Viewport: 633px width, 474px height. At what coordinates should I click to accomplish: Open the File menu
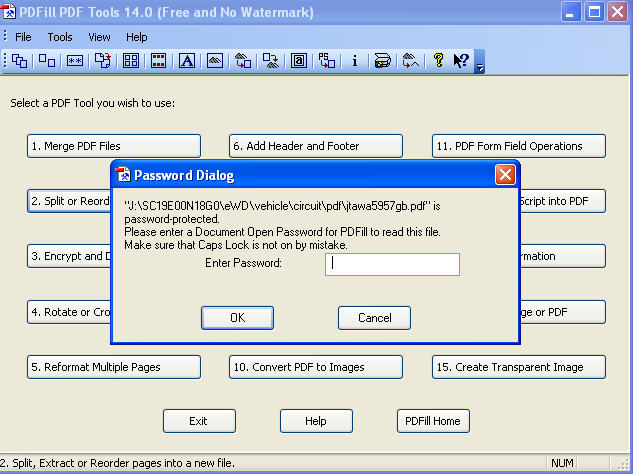[23, 37]
